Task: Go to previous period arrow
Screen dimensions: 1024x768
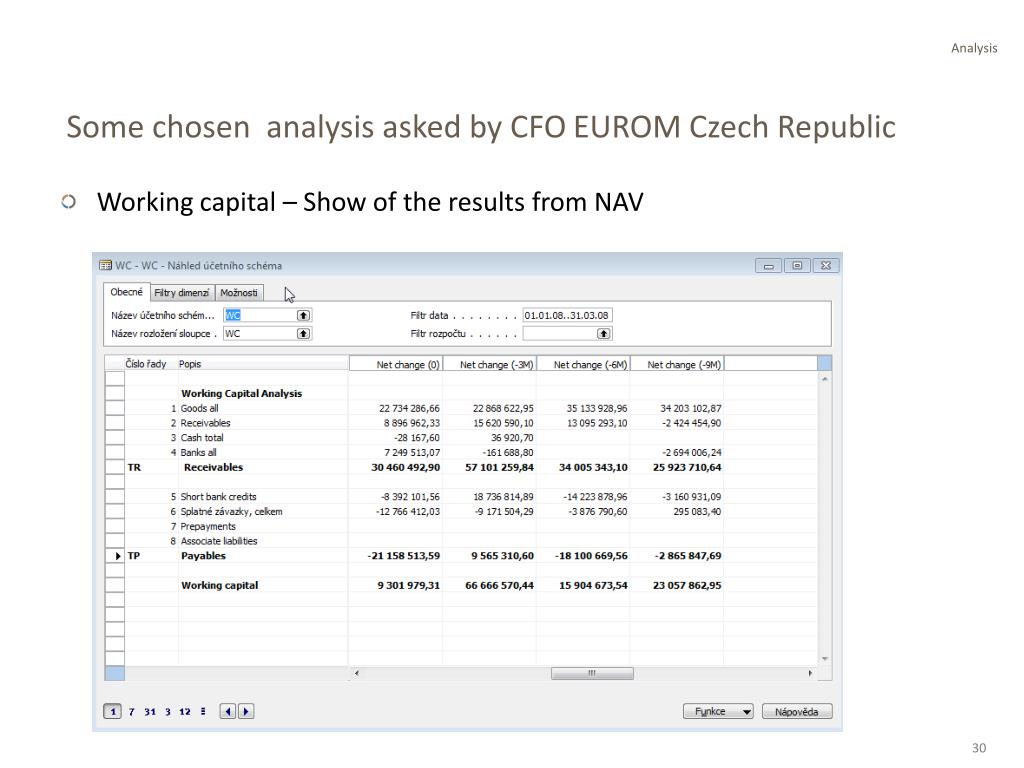Action: (x=228, y=711)
